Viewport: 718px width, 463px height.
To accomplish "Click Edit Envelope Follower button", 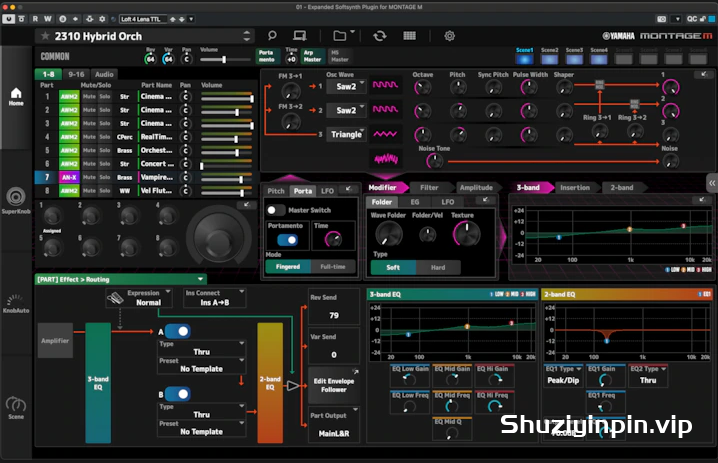I will (334, 385).
